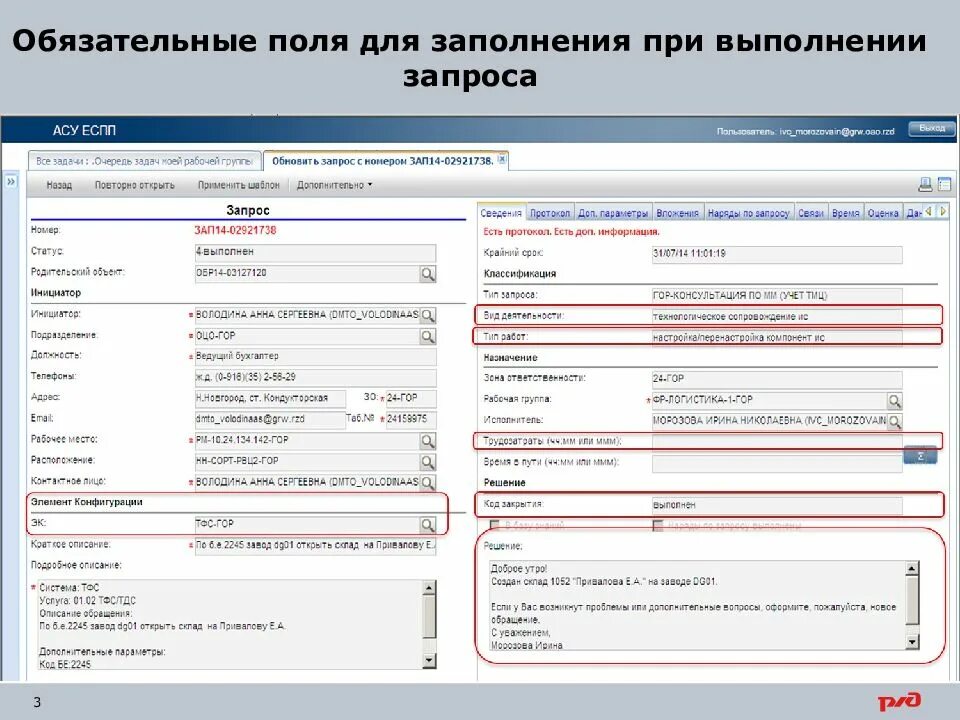Click the Email input field
The image size is (960, 720).
(x=270, y=419)
